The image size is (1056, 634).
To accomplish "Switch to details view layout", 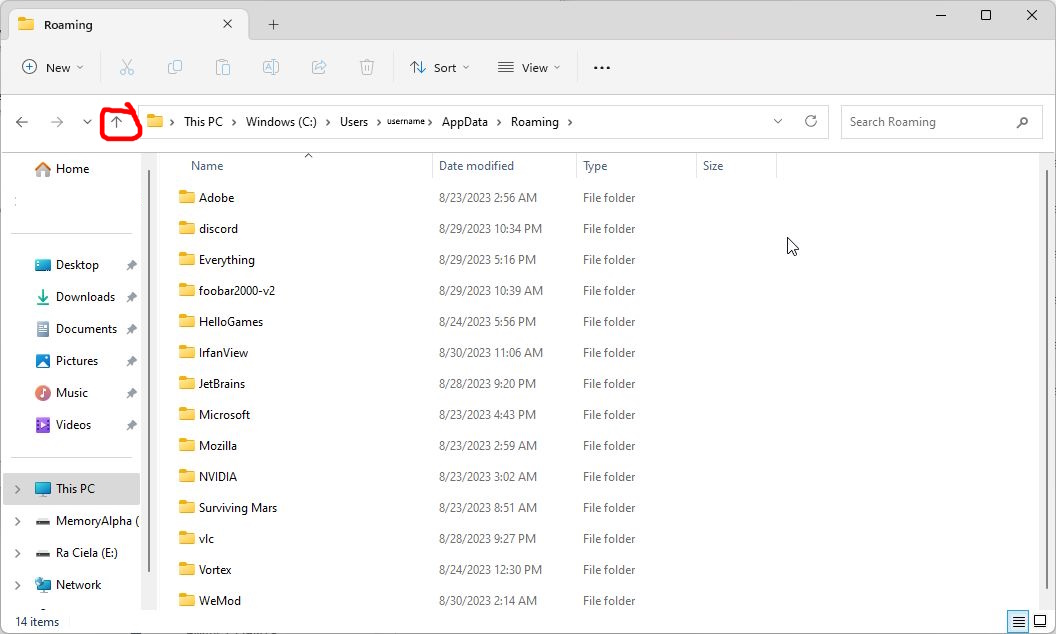I will coord(1017,621).
